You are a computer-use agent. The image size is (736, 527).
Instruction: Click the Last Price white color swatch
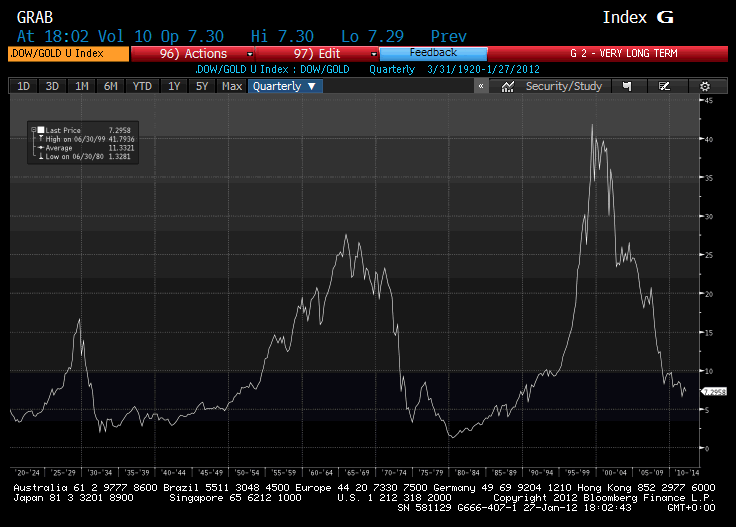(41, 131)
